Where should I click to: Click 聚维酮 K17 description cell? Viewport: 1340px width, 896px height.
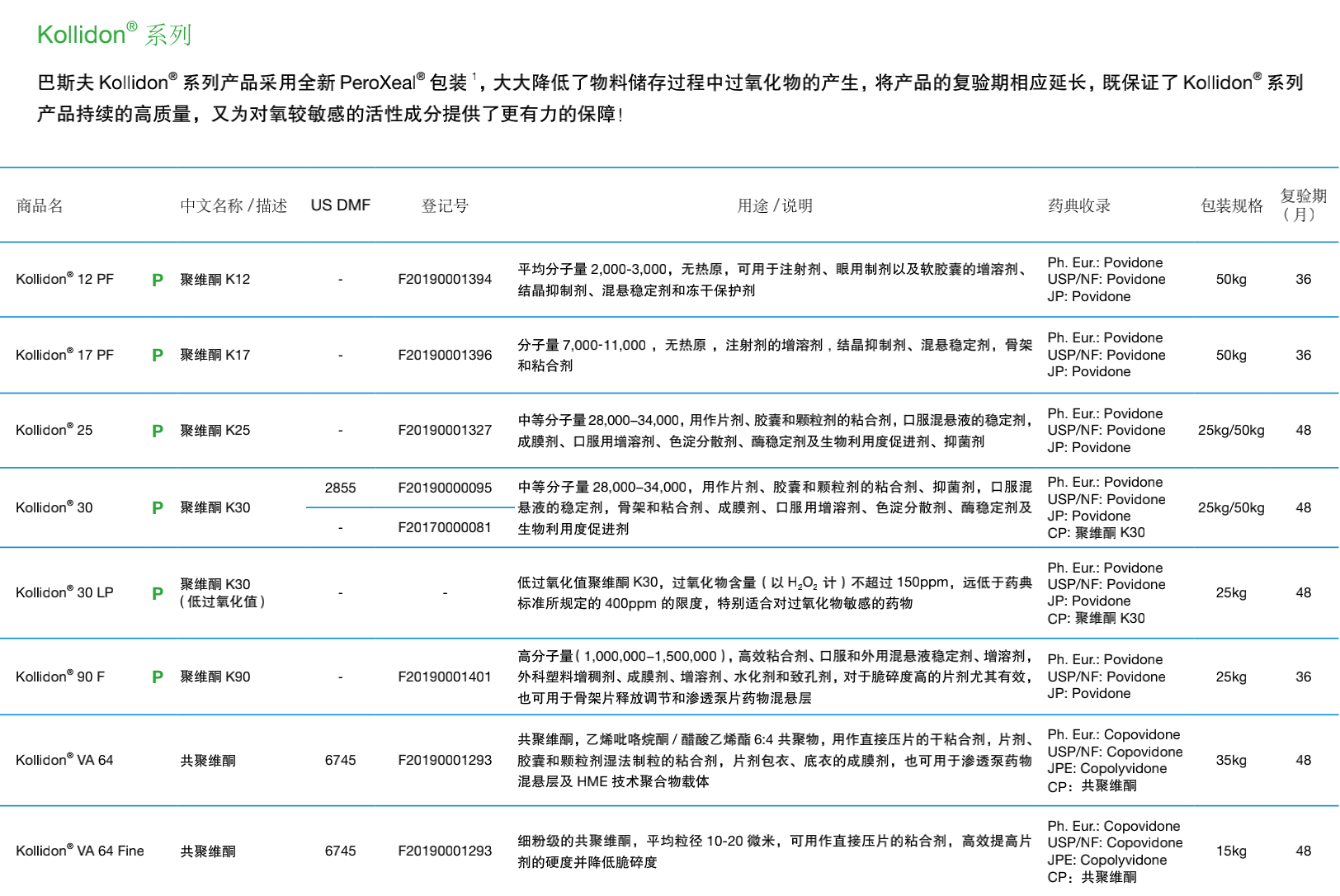coord(215,355)
